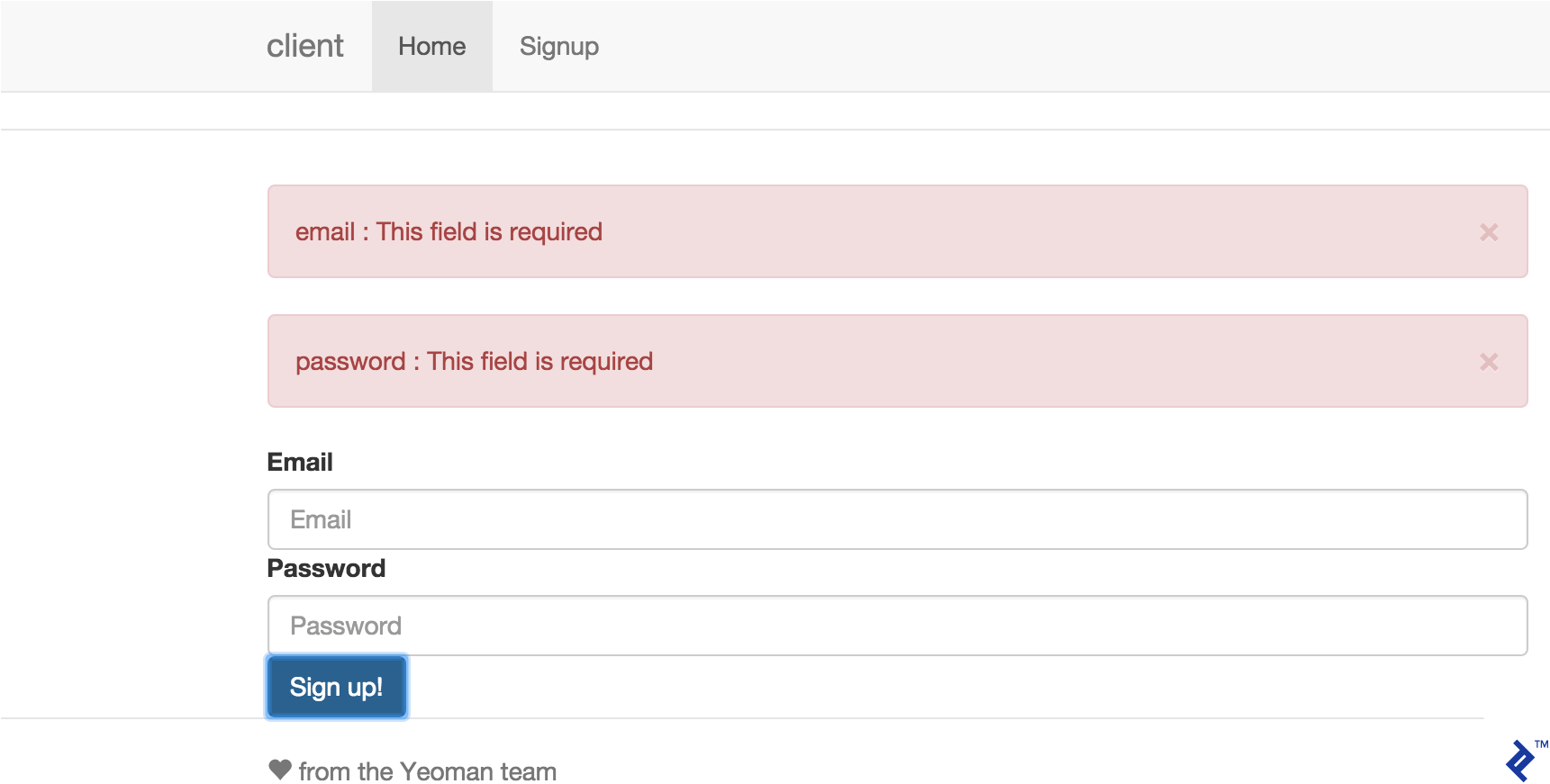Hit the dismiss icon on the lower error banner
1550x784 pixels.
[x=1488, y=362]
